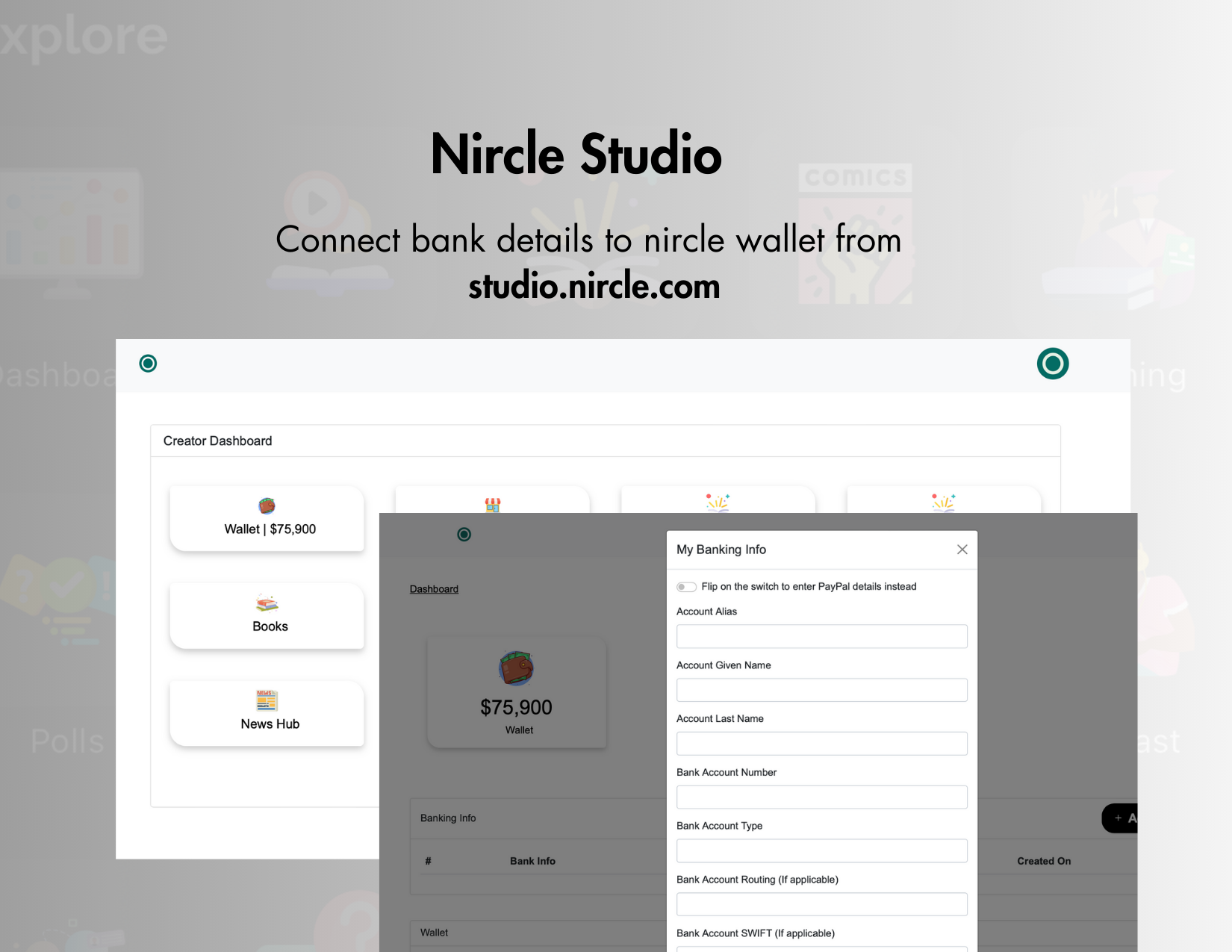Viewport: 1232px width, 952px height.
Task: Open the Books card
Action: 267,616
